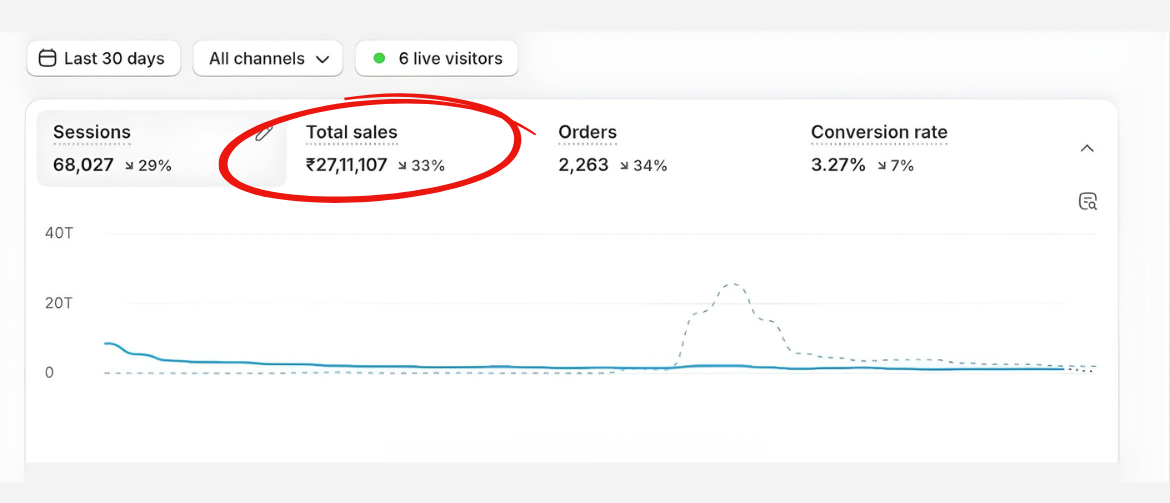
Task: Click the dashed line peak on the chart
Action: [733, 284]
